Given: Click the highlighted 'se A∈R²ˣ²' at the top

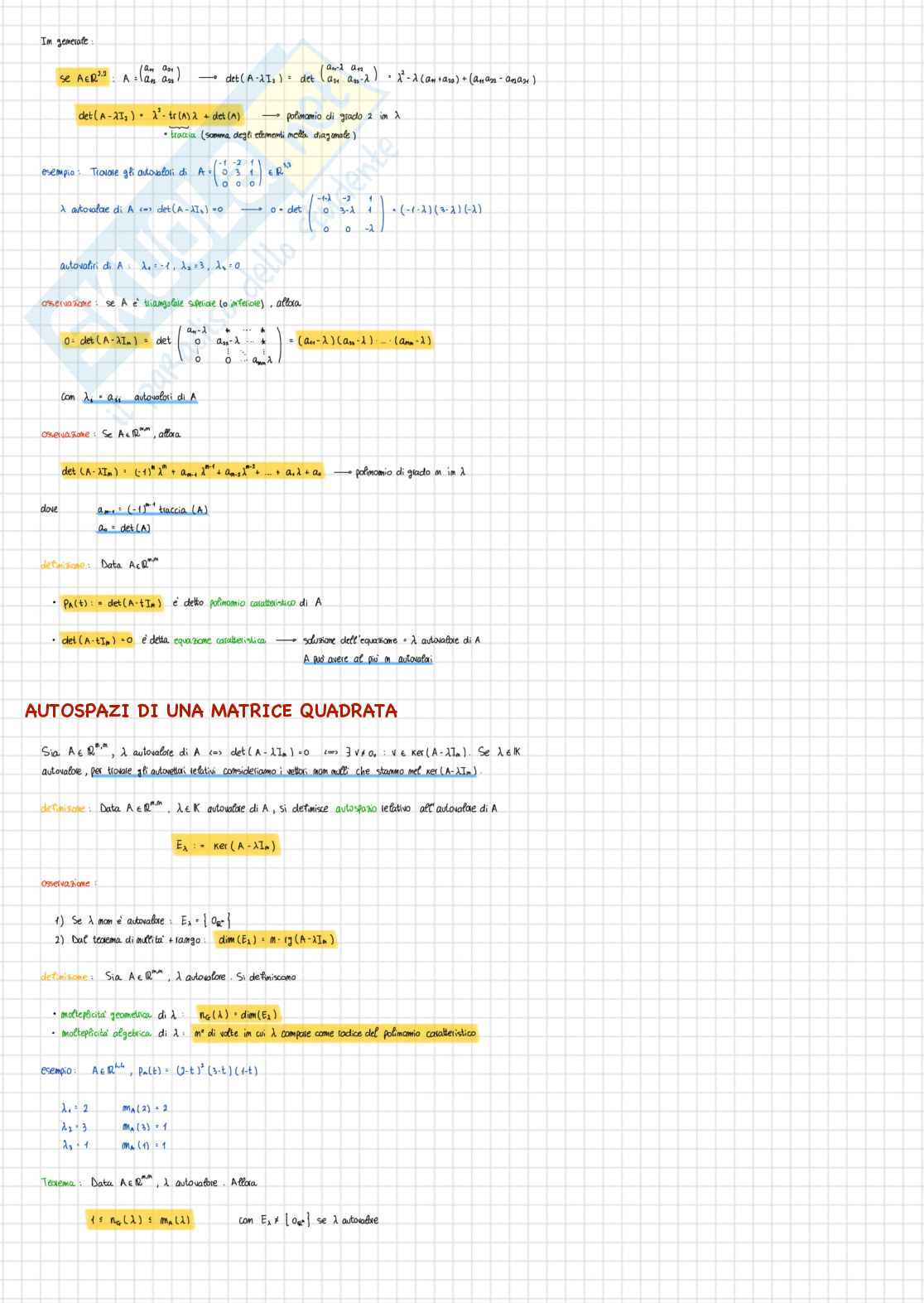Looking at the screenshot, I should click(83, 79).
